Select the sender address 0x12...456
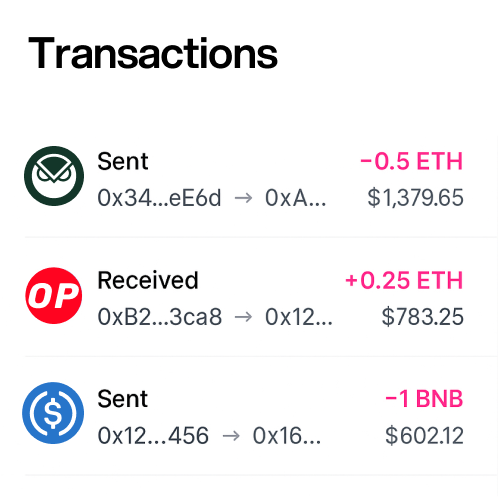The width and height of the screenshot is (500, 500). click(153, 436)
